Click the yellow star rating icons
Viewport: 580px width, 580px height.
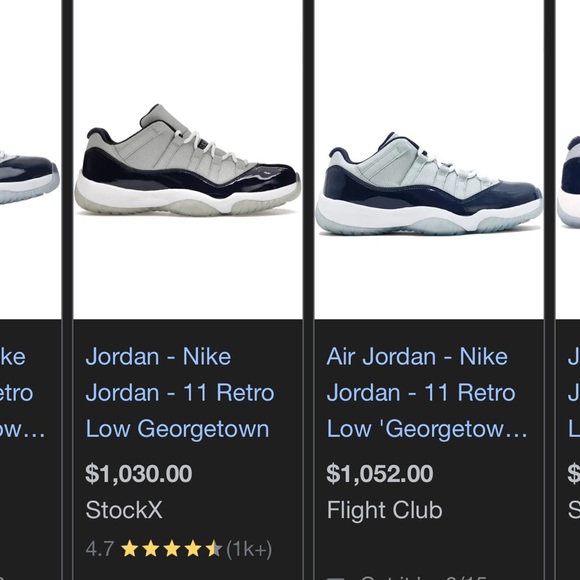(172, 549)
